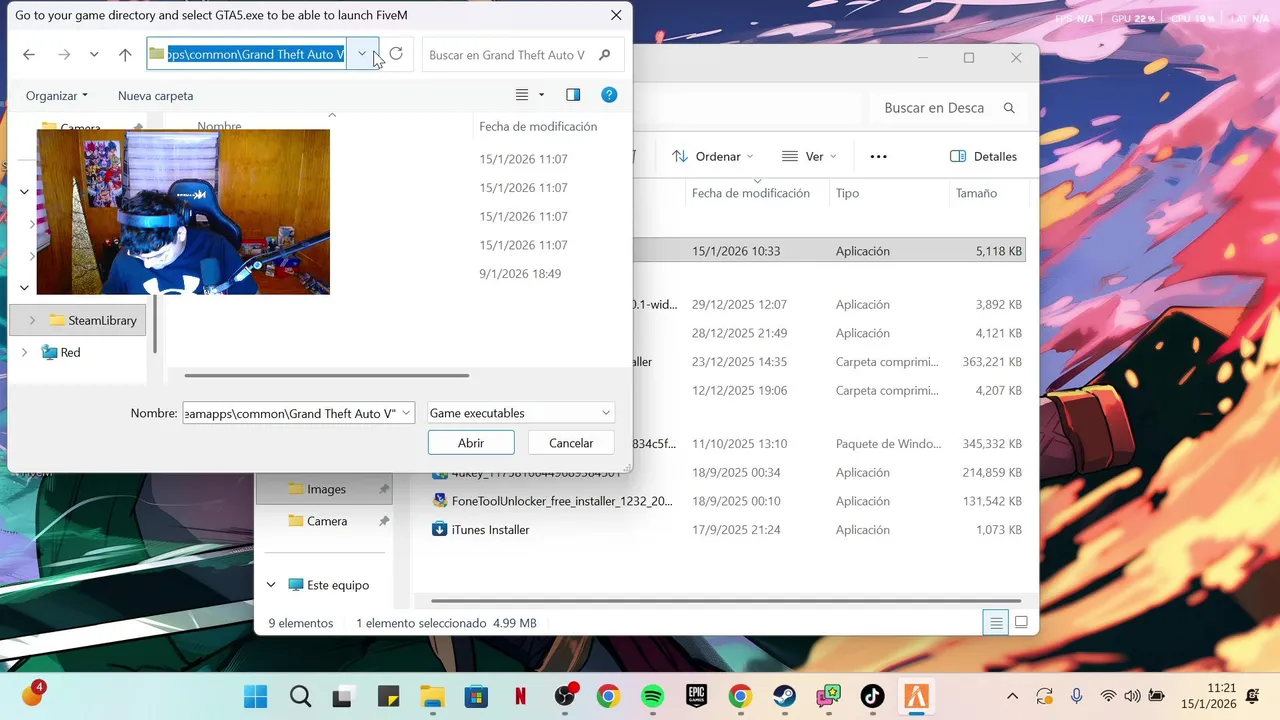This screenshot has width=1280, height=720.
Task: Open File Explorer from taskbar
Action: (x=432, y=696)
